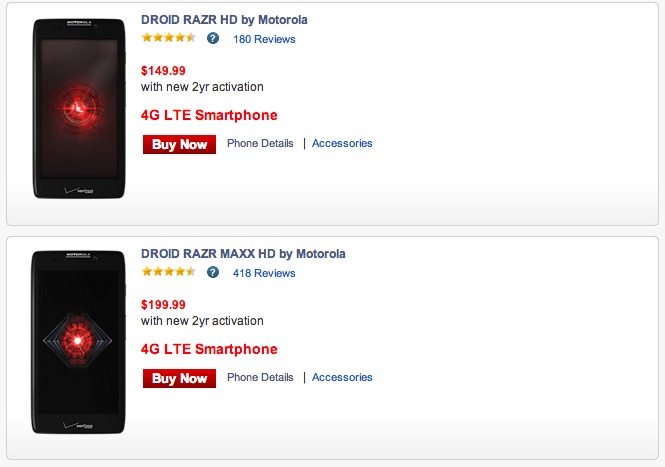Click star rating for DROID RAZR HD
Viewport: 665px width, 467px height.
click(x=168, y=38)
